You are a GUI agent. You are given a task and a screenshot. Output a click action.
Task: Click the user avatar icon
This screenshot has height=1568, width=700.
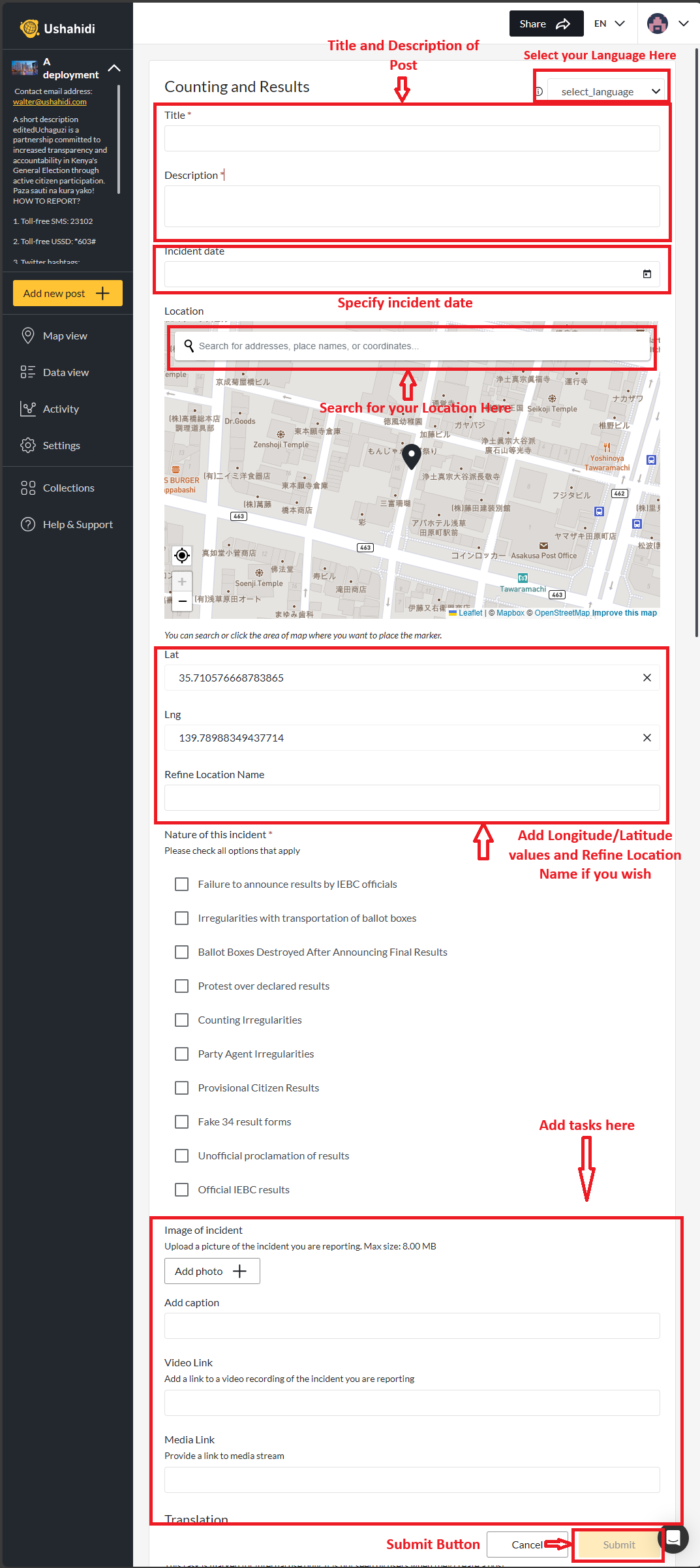(x=658, y=24)
